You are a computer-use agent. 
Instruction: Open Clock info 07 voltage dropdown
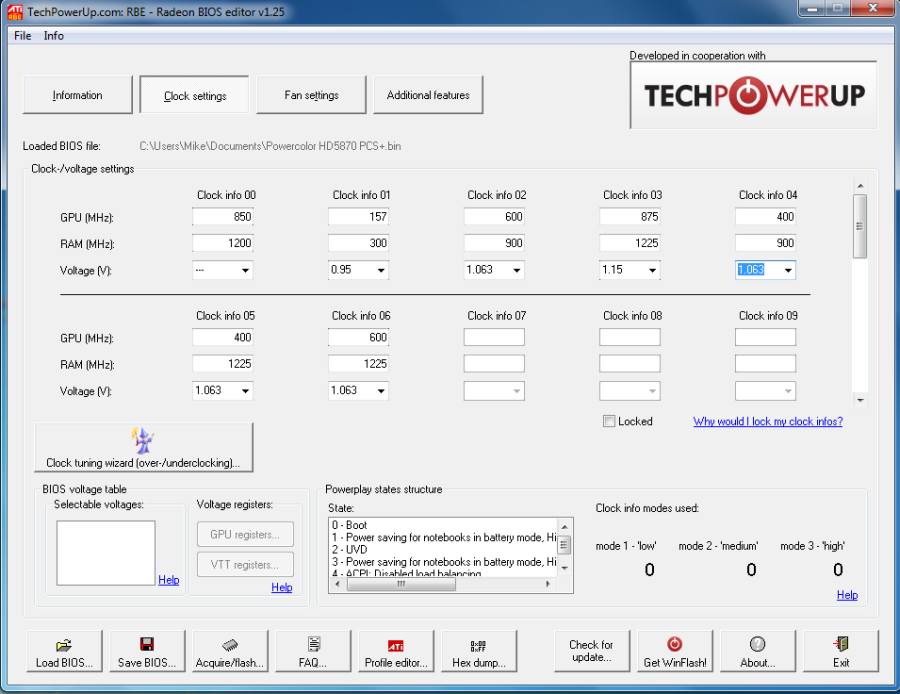517,391
